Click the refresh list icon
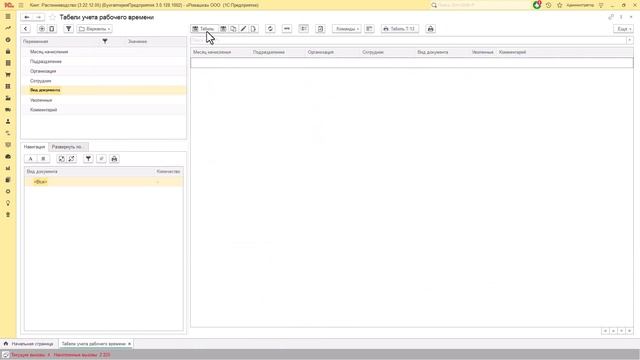This screenshot has width=640, height=360. pyautogui.click(x=270, y=29)
